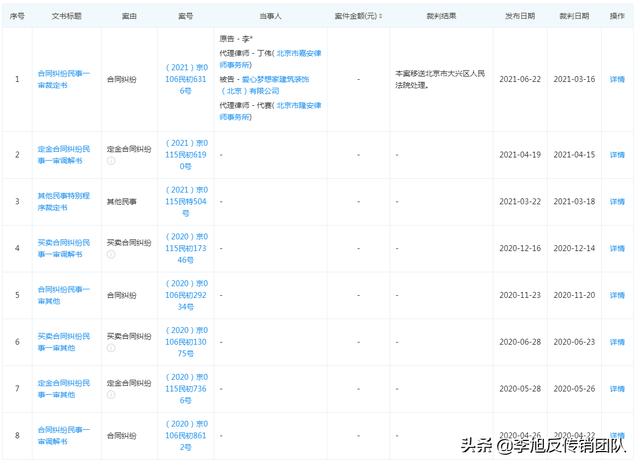Click 详情 for row 4 dated 2020-12-16
Viewport: 640px width, 467px height.
tap(617, 248)
